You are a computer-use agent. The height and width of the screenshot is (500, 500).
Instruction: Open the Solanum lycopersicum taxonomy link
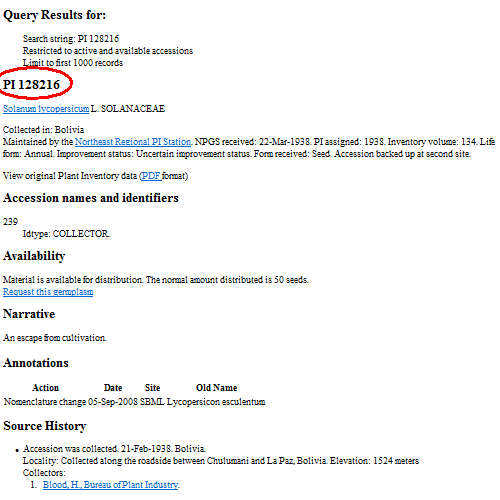click(46, 109)
